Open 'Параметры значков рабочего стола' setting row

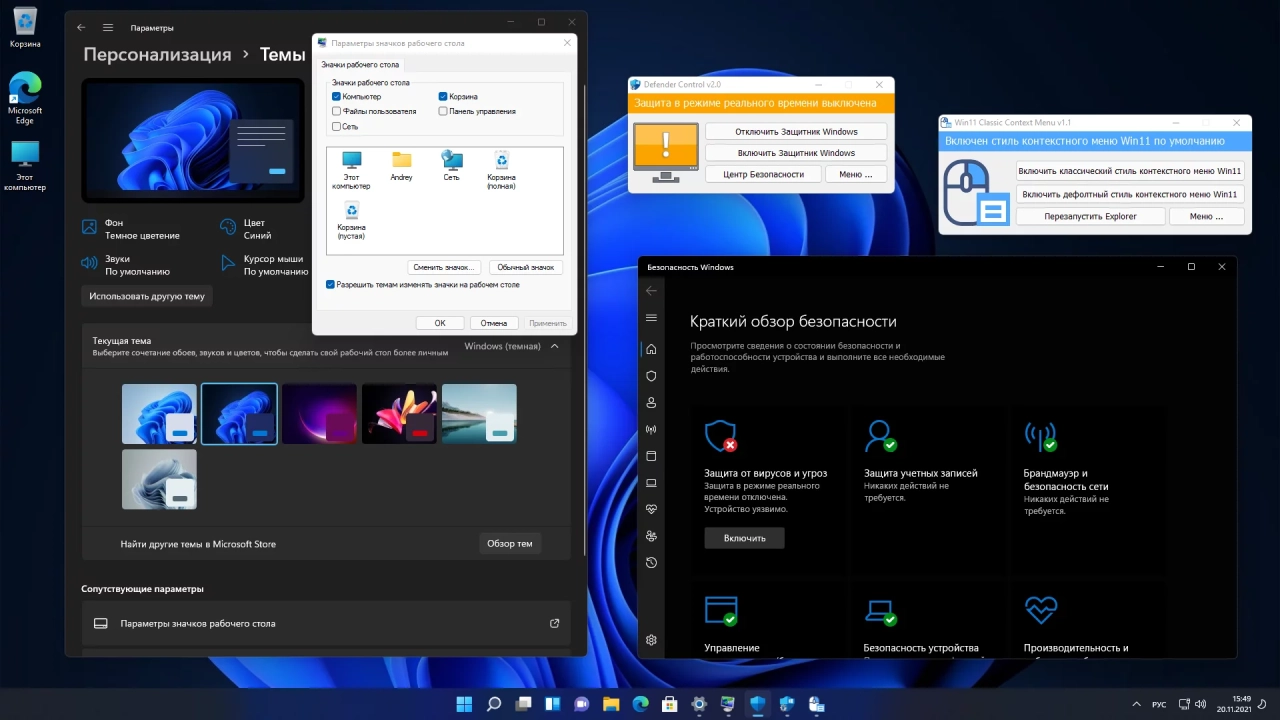326,623
